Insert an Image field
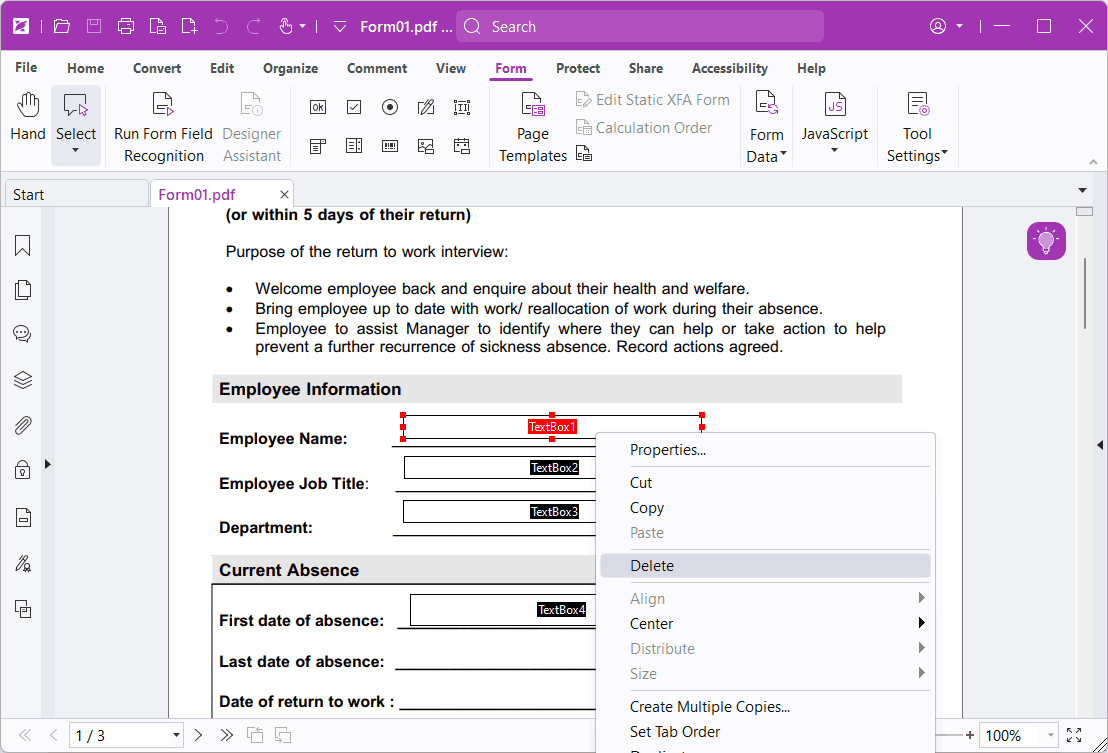Image resolution: width=1108 pixels, height=753 pixels. 425,145
